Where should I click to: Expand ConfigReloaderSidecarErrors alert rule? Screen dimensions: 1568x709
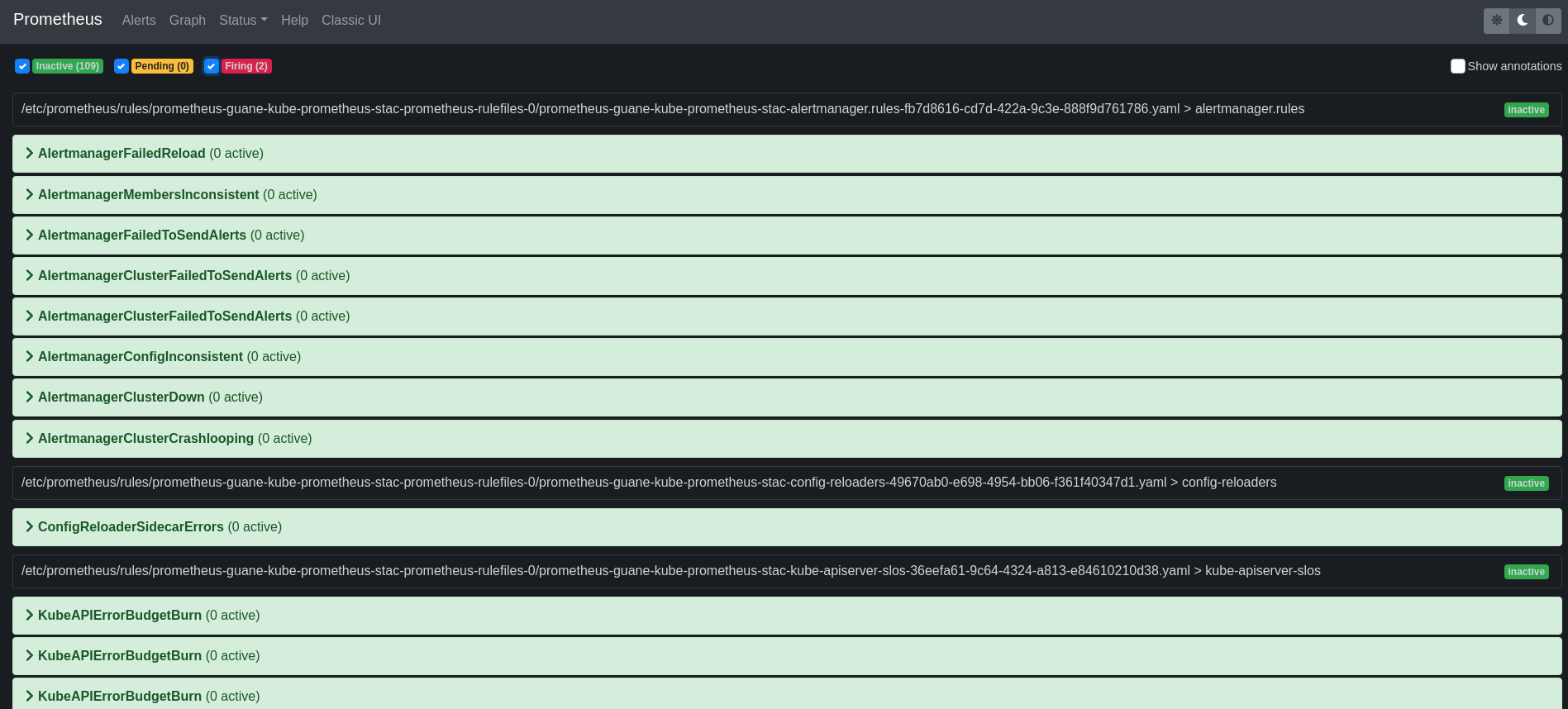pos(787,527)
